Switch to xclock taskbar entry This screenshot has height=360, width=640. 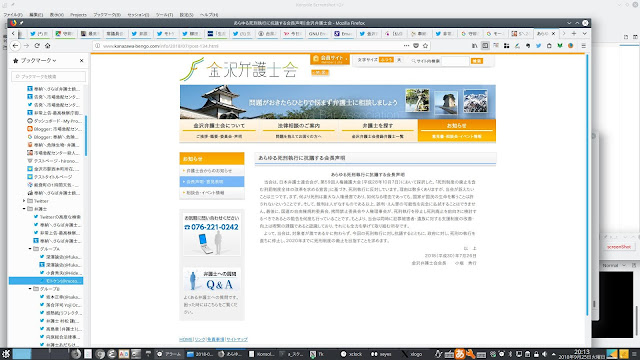tap(351, 354)
